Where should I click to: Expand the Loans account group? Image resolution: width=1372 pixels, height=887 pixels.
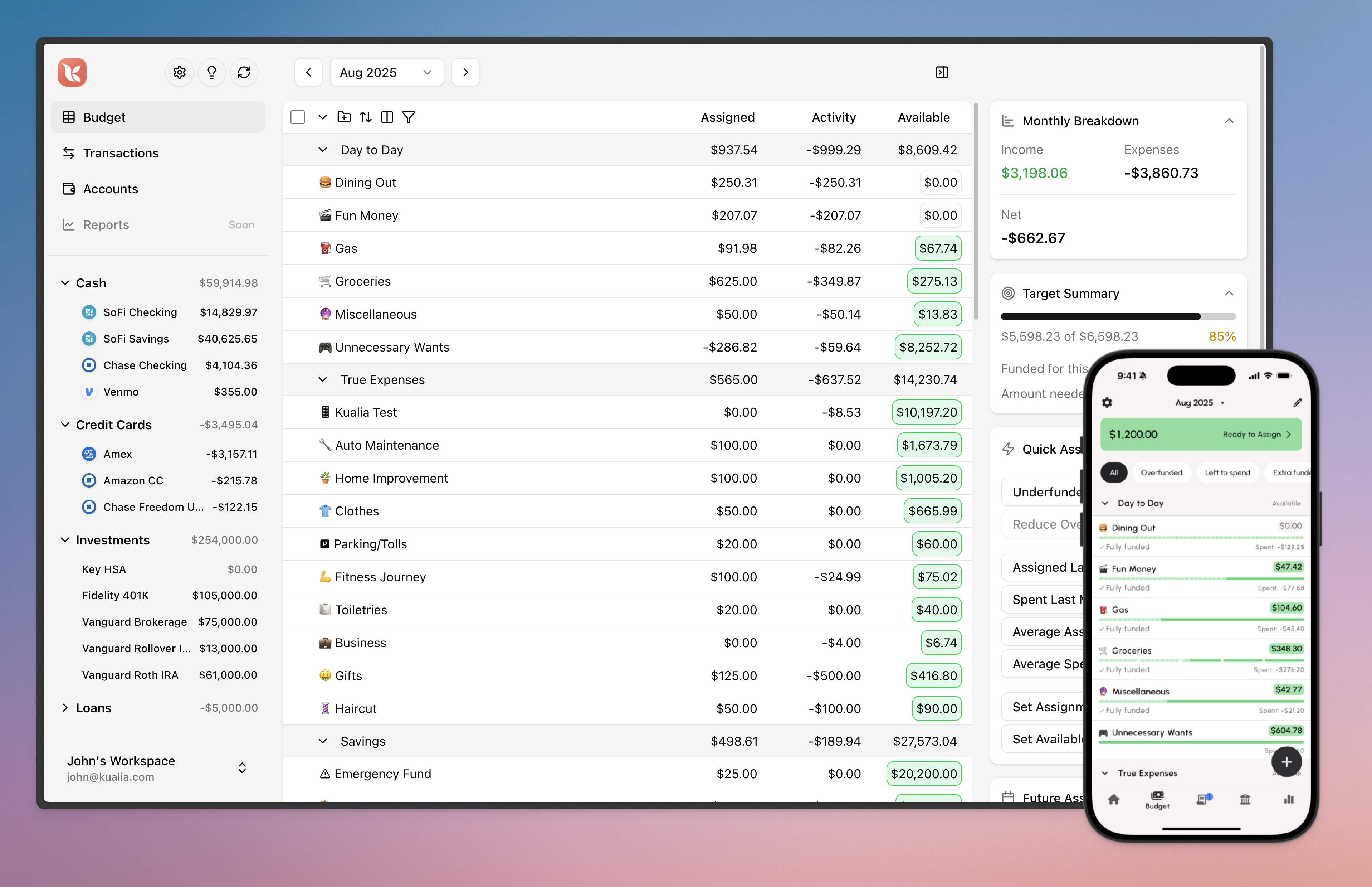tap(65, 708)
